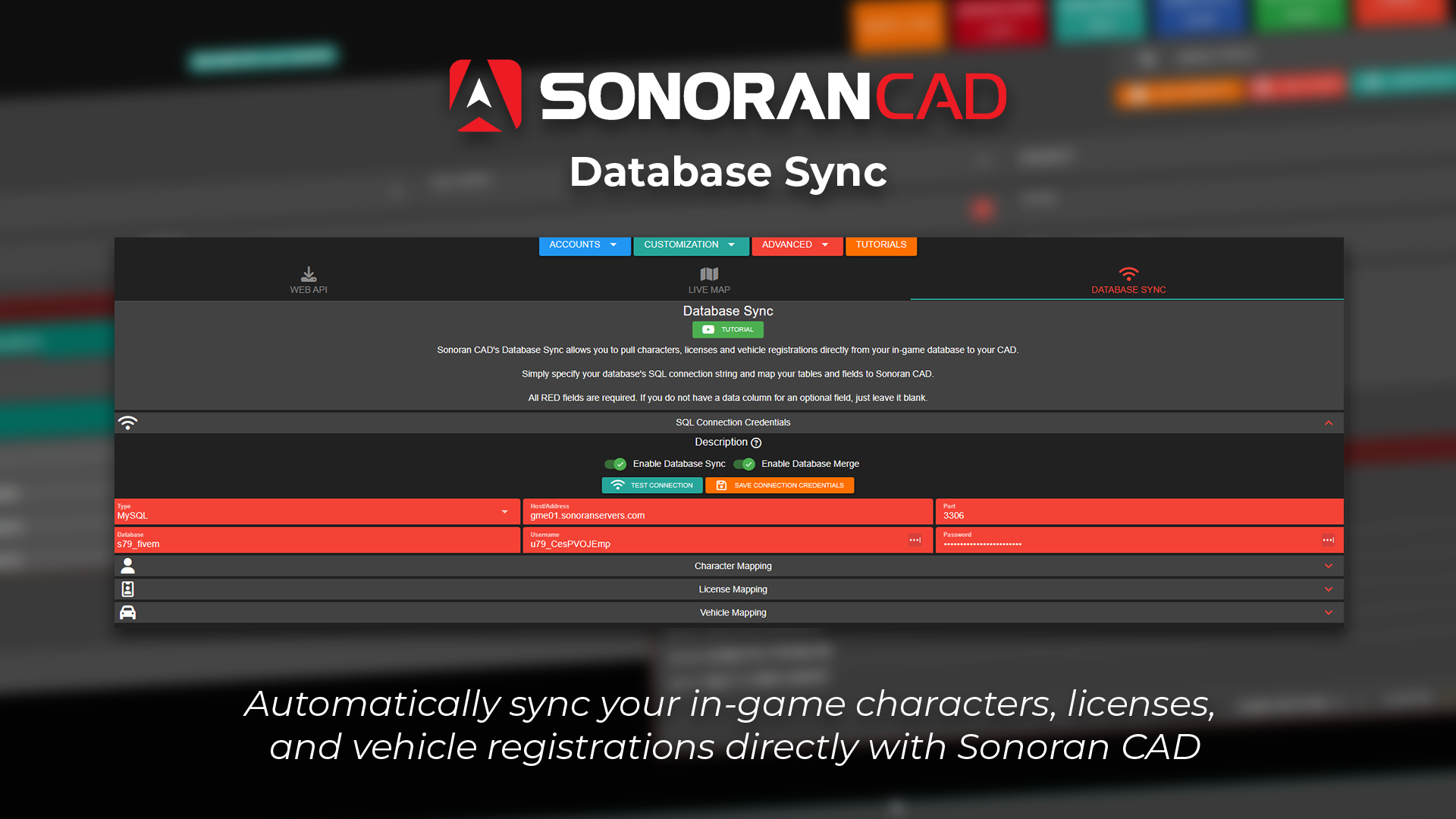The height and width of the screenshot is (819, 1456).
Task: Click the person icon beside Character Mapping
Action: (x=128, y=566)
